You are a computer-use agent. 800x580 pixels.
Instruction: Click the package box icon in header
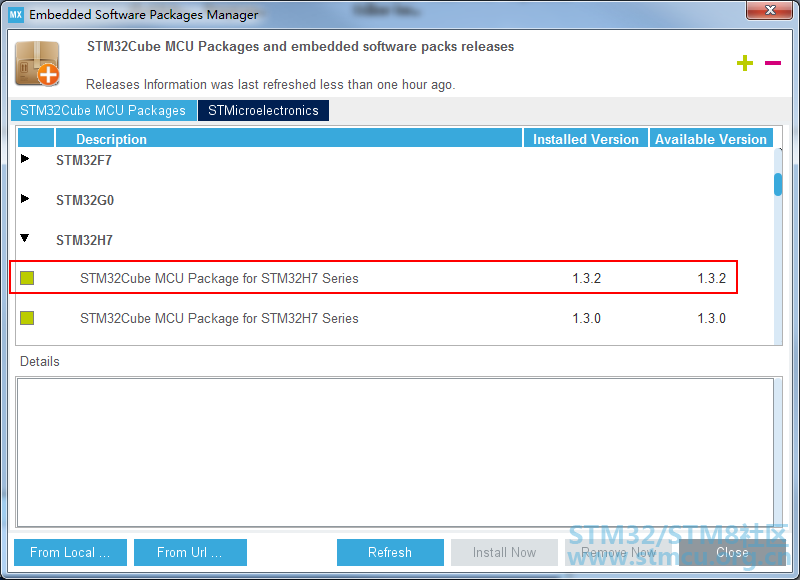coord(37,63)
